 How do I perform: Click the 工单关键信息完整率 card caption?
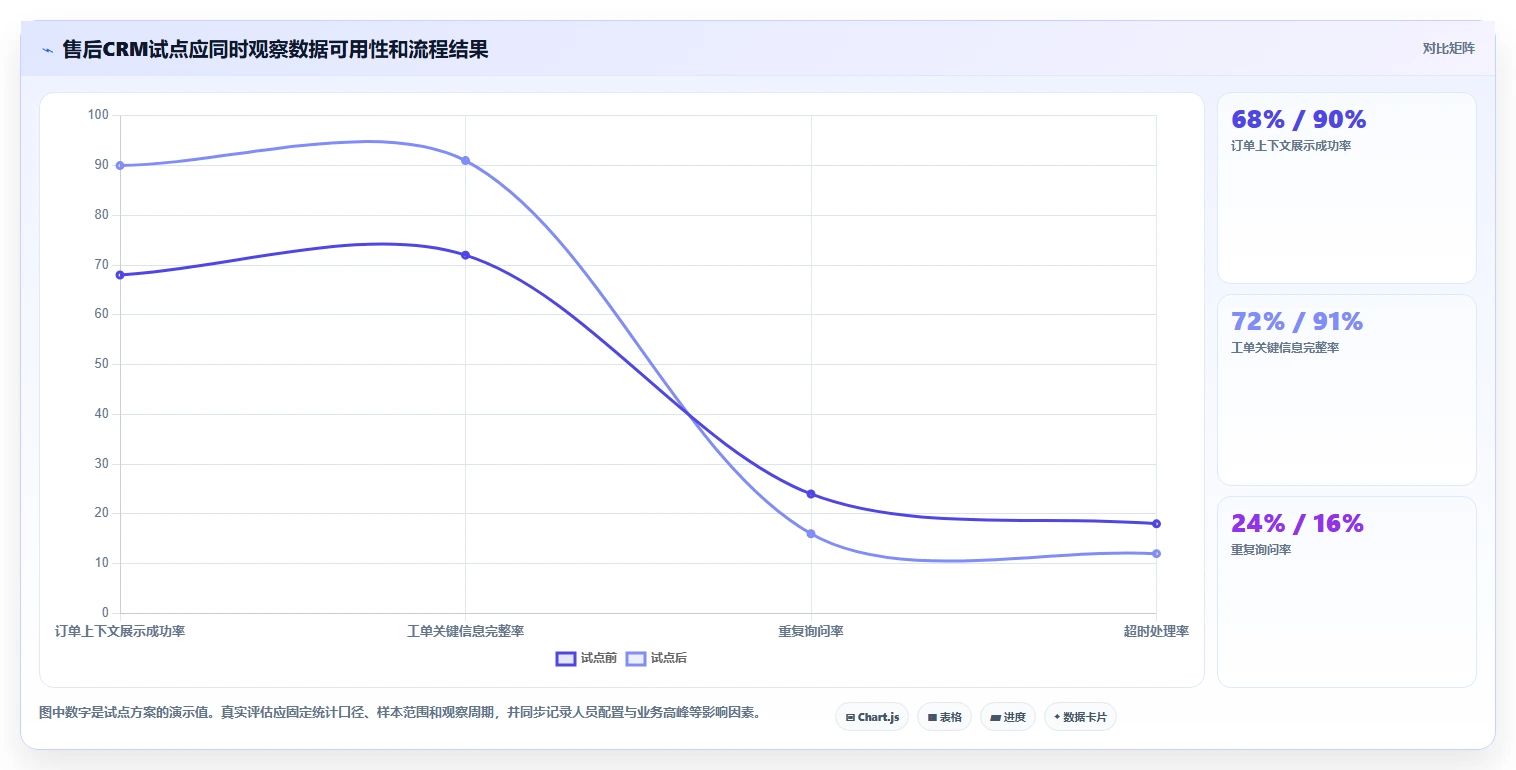tap(1285, 348)
